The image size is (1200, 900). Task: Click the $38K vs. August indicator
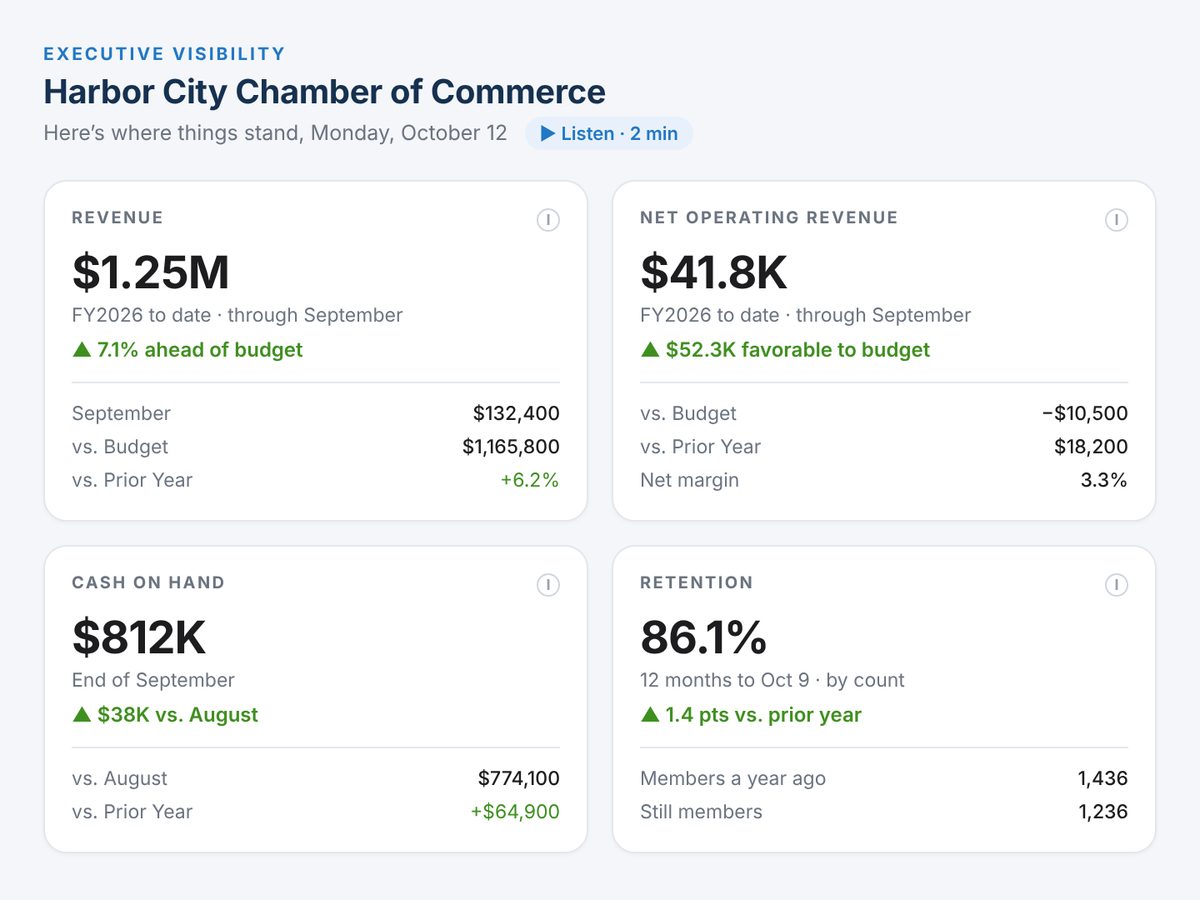(x=165, y=715)
